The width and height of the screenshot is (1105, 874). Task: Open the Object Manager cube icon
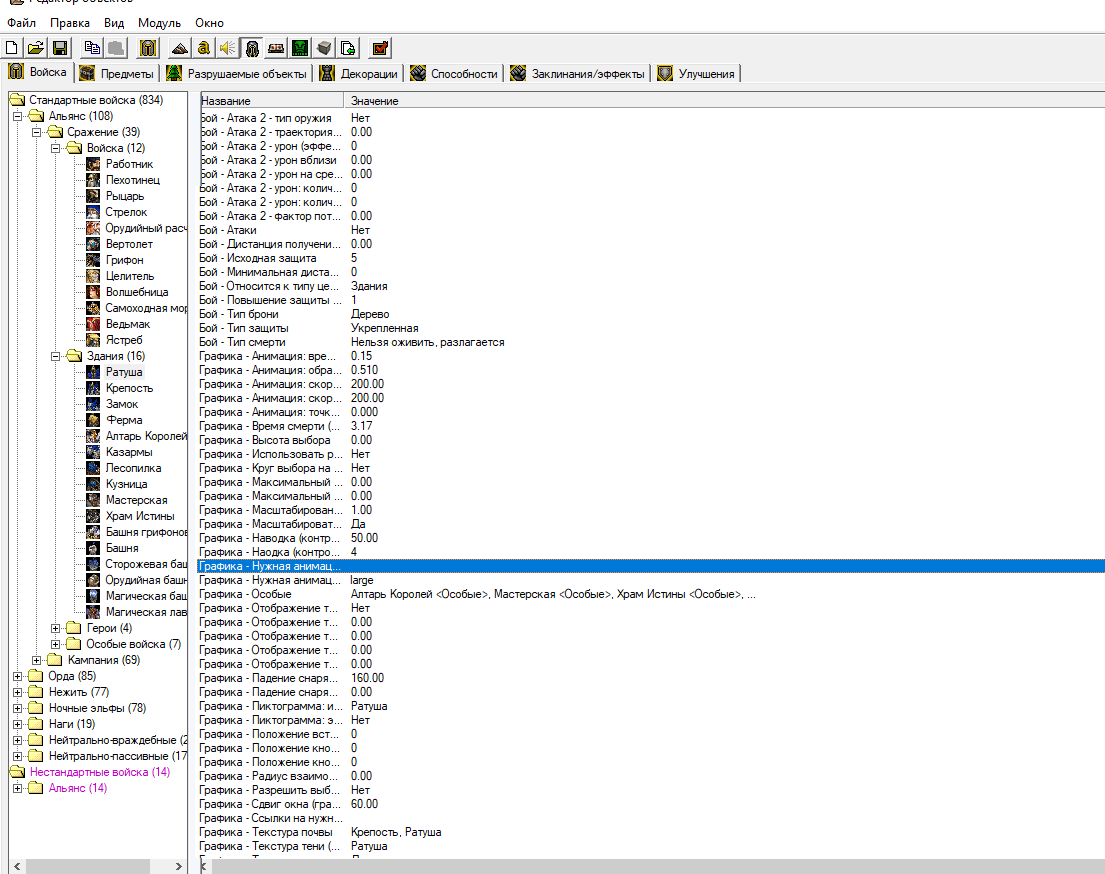point(324,48)
